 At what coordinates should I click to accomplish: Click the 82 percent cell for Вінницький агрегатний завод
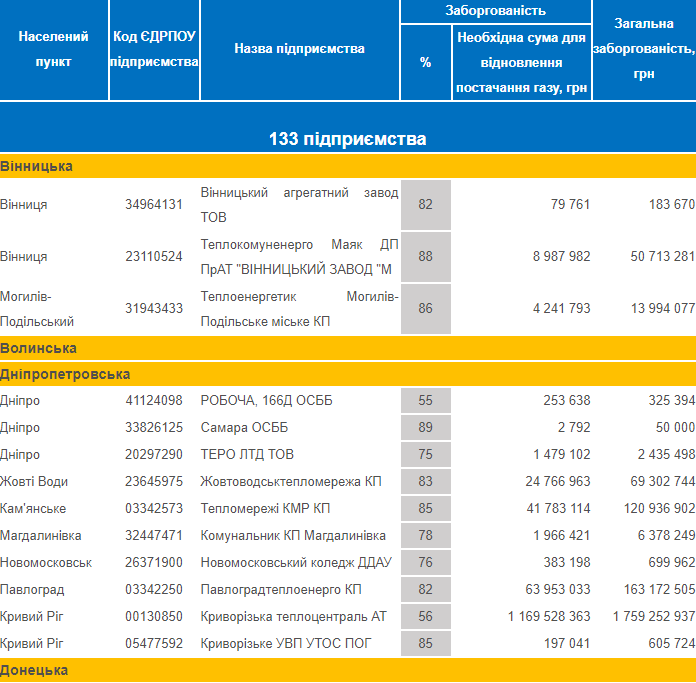click(426, 204)
